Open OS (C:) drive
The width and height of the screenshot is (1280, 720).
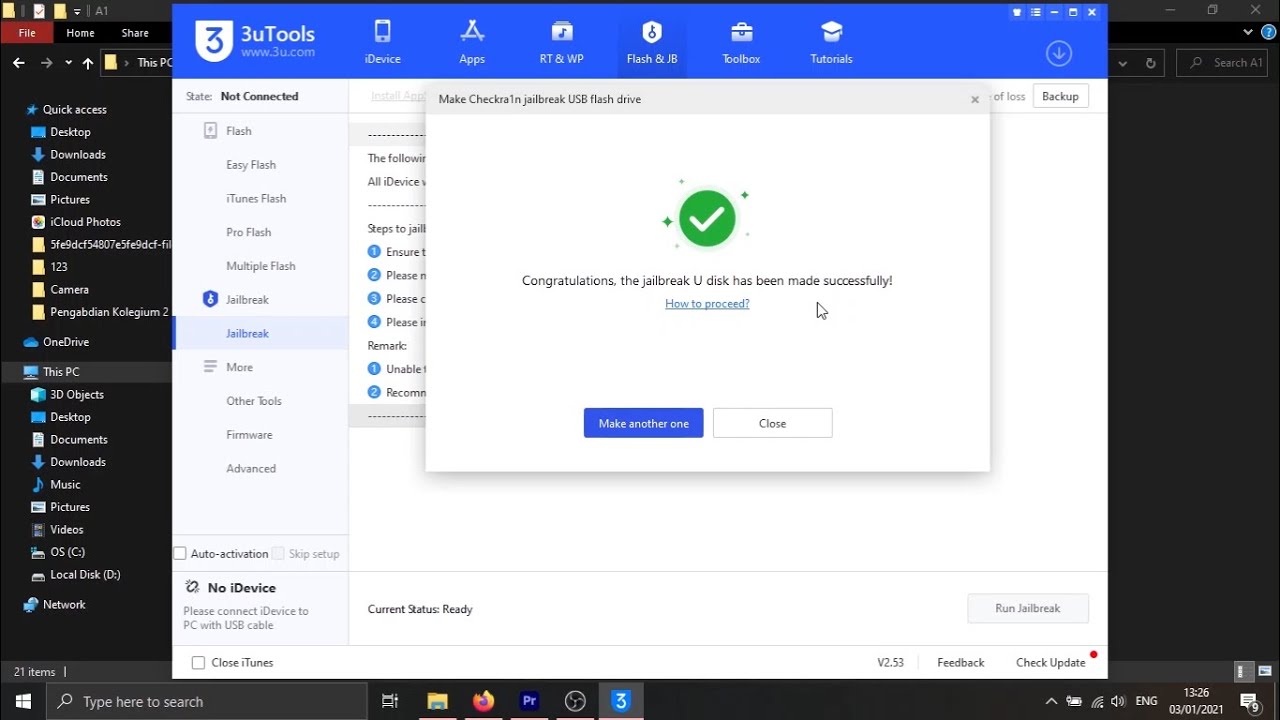pyautogui.click(x=67, y=552)
